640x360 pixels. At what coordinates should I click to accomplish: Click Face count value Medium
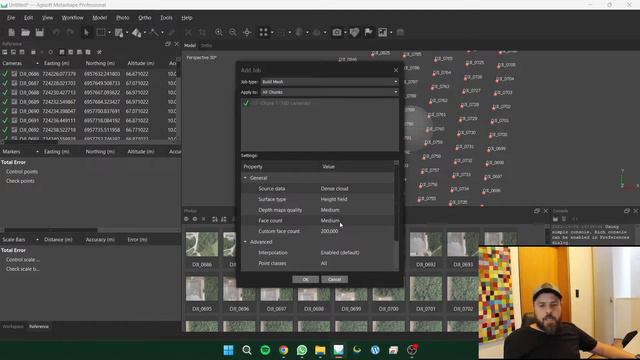(330, 221)
